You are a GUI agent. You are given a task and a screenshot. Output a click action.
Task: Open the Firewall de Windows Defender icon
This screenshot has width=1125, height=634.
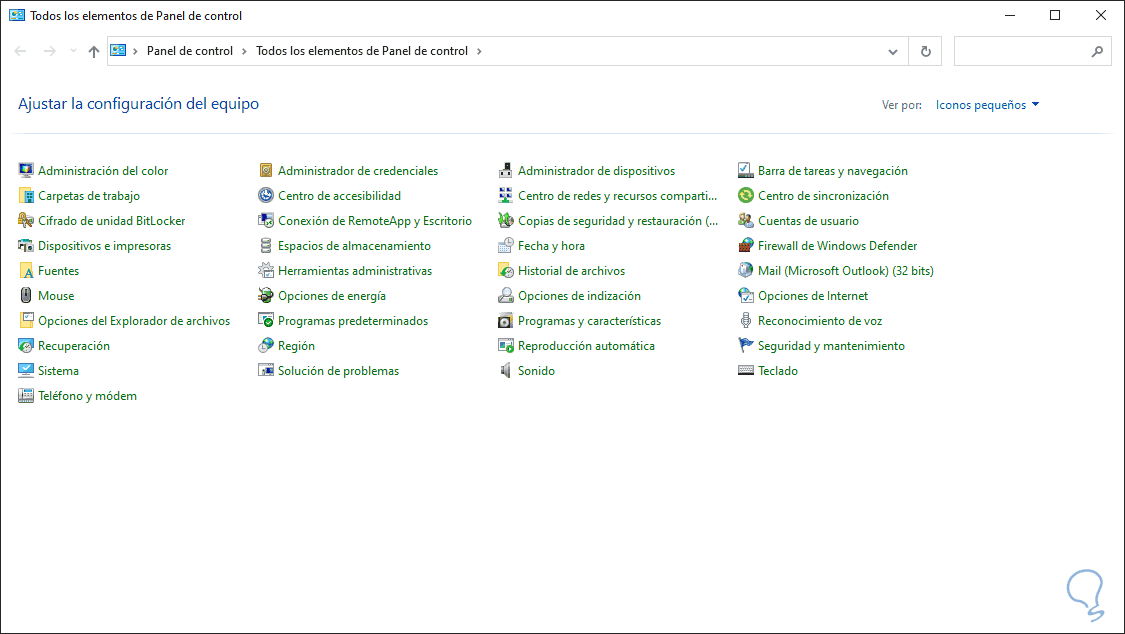click(x=746, y=246)
